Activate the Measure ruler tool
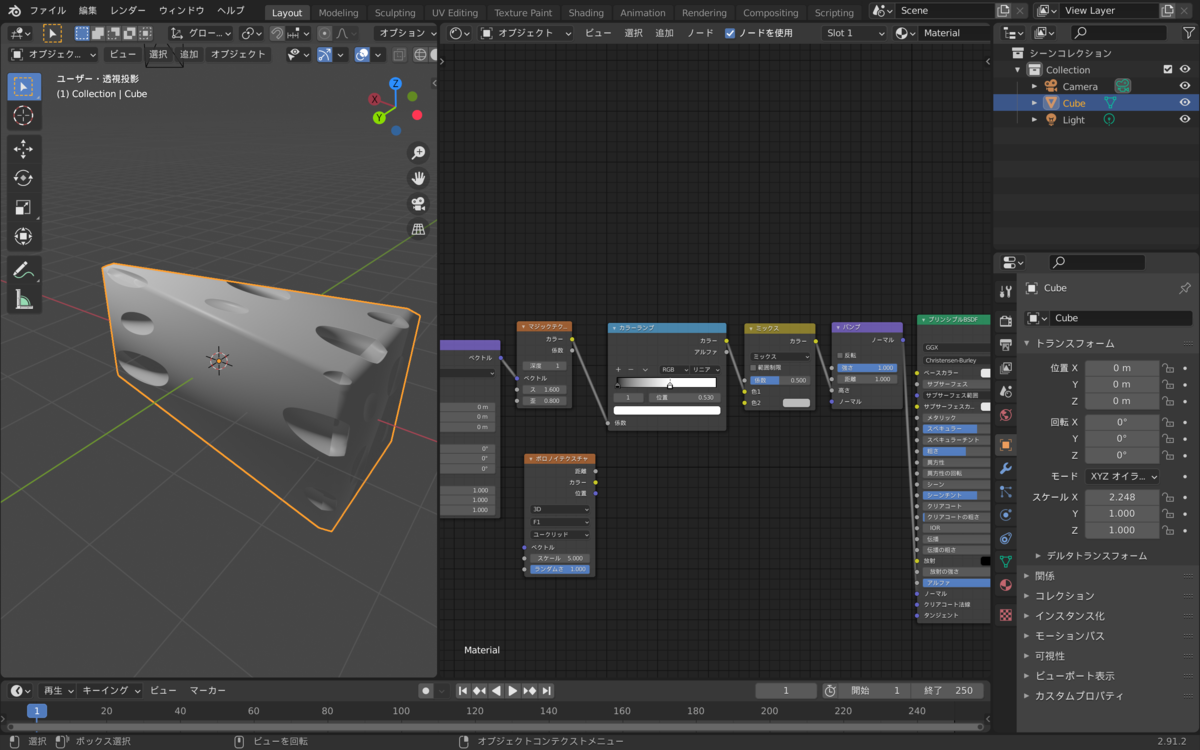1200x750 pixels. pyautogui.click(x=24, y=299)
